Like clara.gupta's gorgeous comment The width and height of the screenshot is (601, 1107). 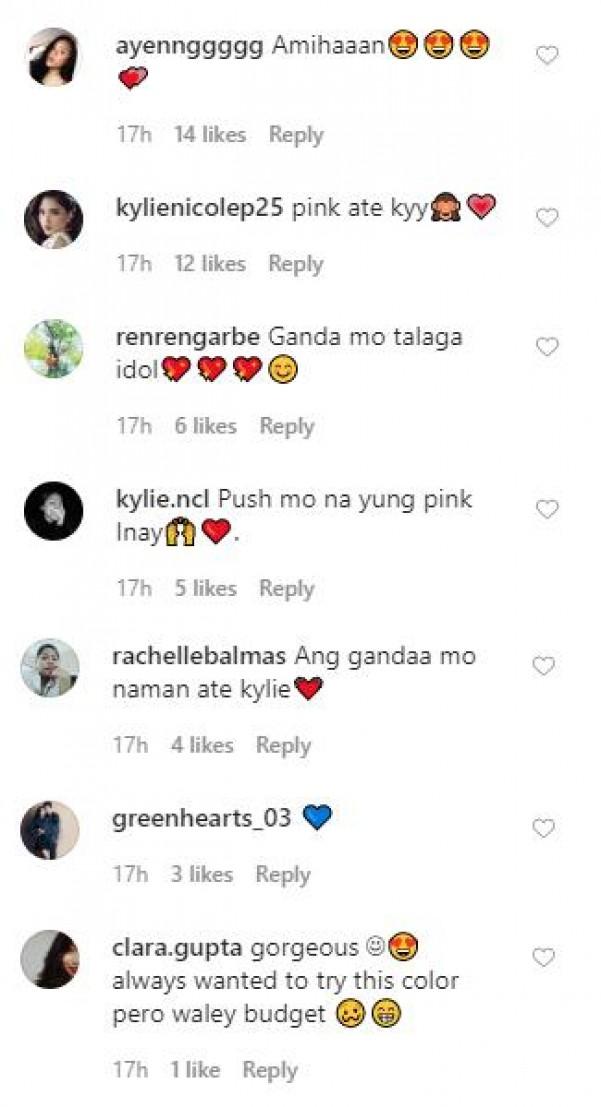[543, 957]
